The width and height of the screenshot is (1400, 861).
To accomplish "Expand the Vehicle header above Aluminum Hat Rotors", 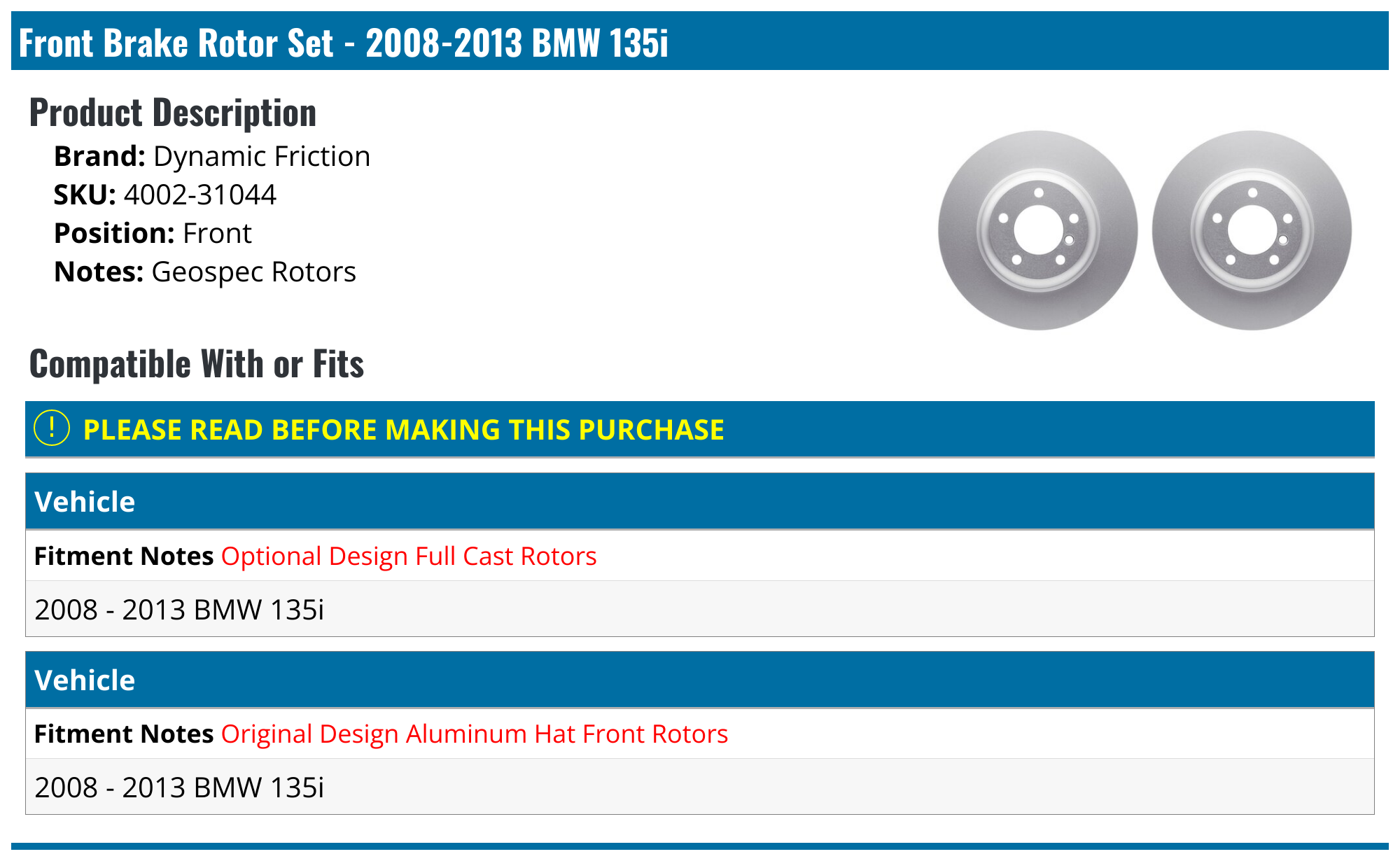I will 85,680.
